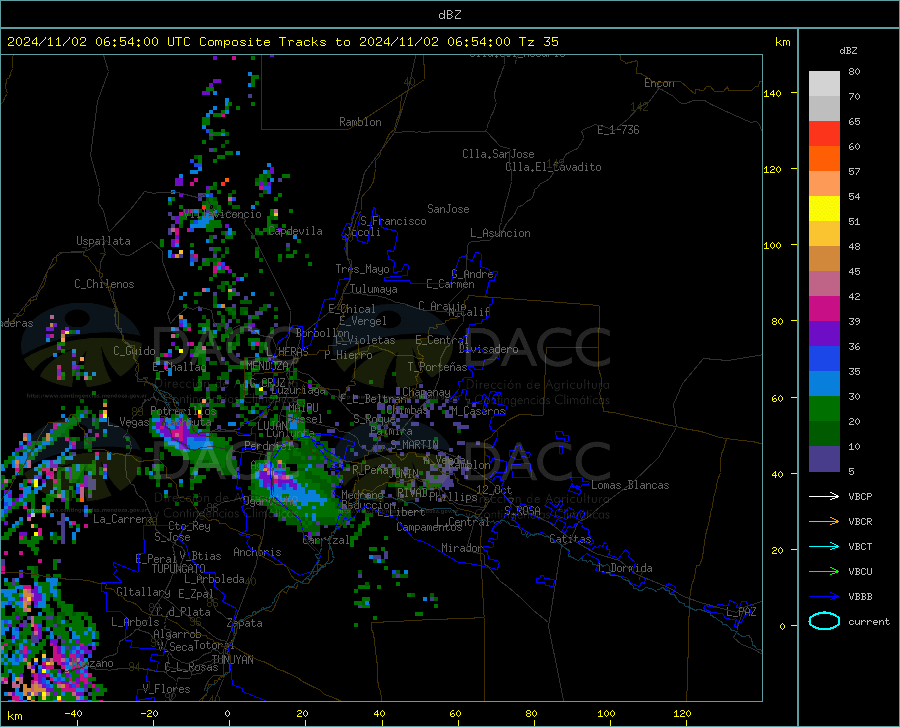Click the 'L_Dormida' map label
Image resolution: width=900 pixels, height=727 pixels.
point(625,568)
